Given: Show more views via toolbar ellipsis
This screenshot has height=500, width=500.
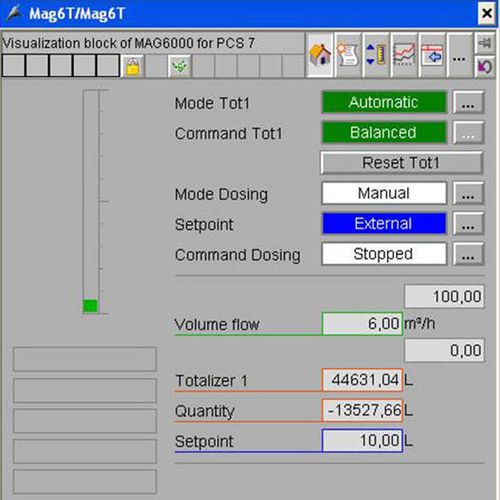Looking at the screenshot, I should tap(459, 55).
